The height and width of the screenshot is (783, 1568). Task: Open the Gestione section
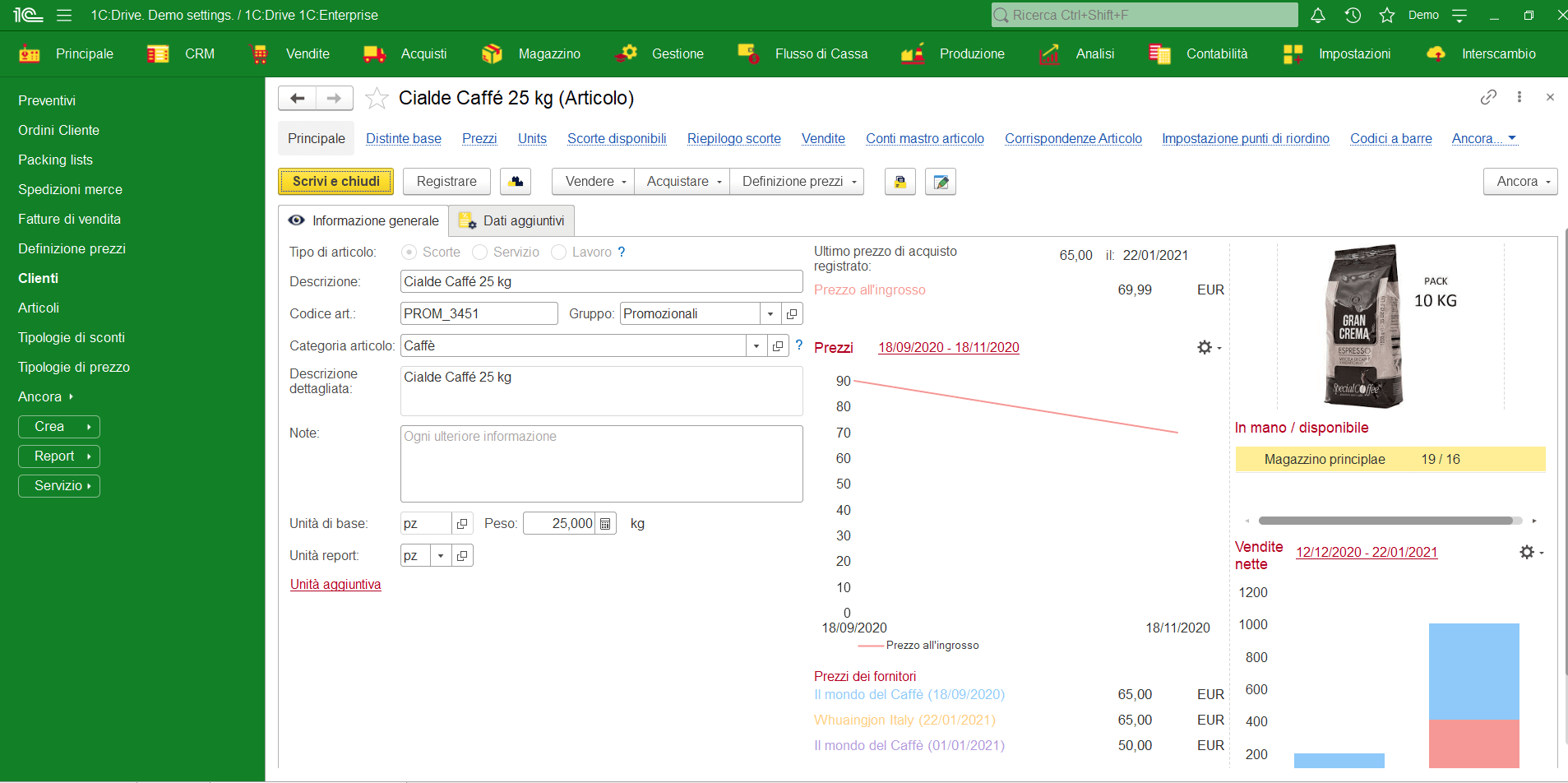click(659, 53)
